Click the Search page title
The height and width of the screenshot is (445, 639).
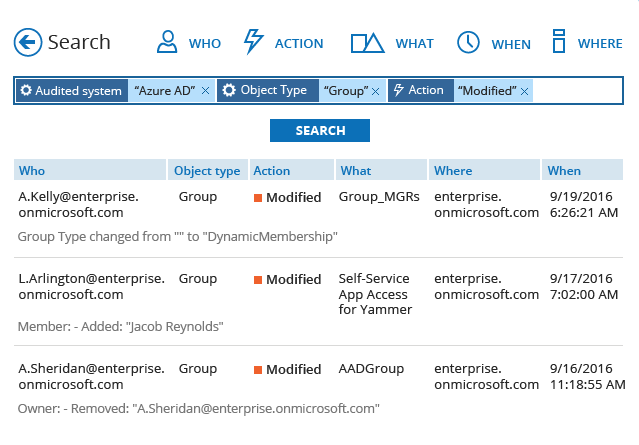point(79,42)
